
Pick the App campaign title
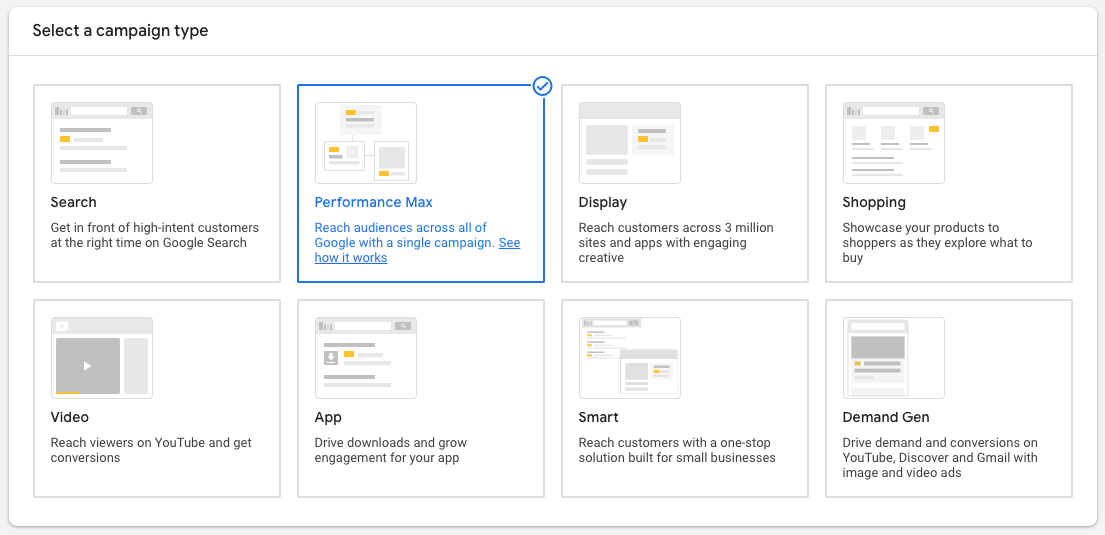(x=328, y=417)
